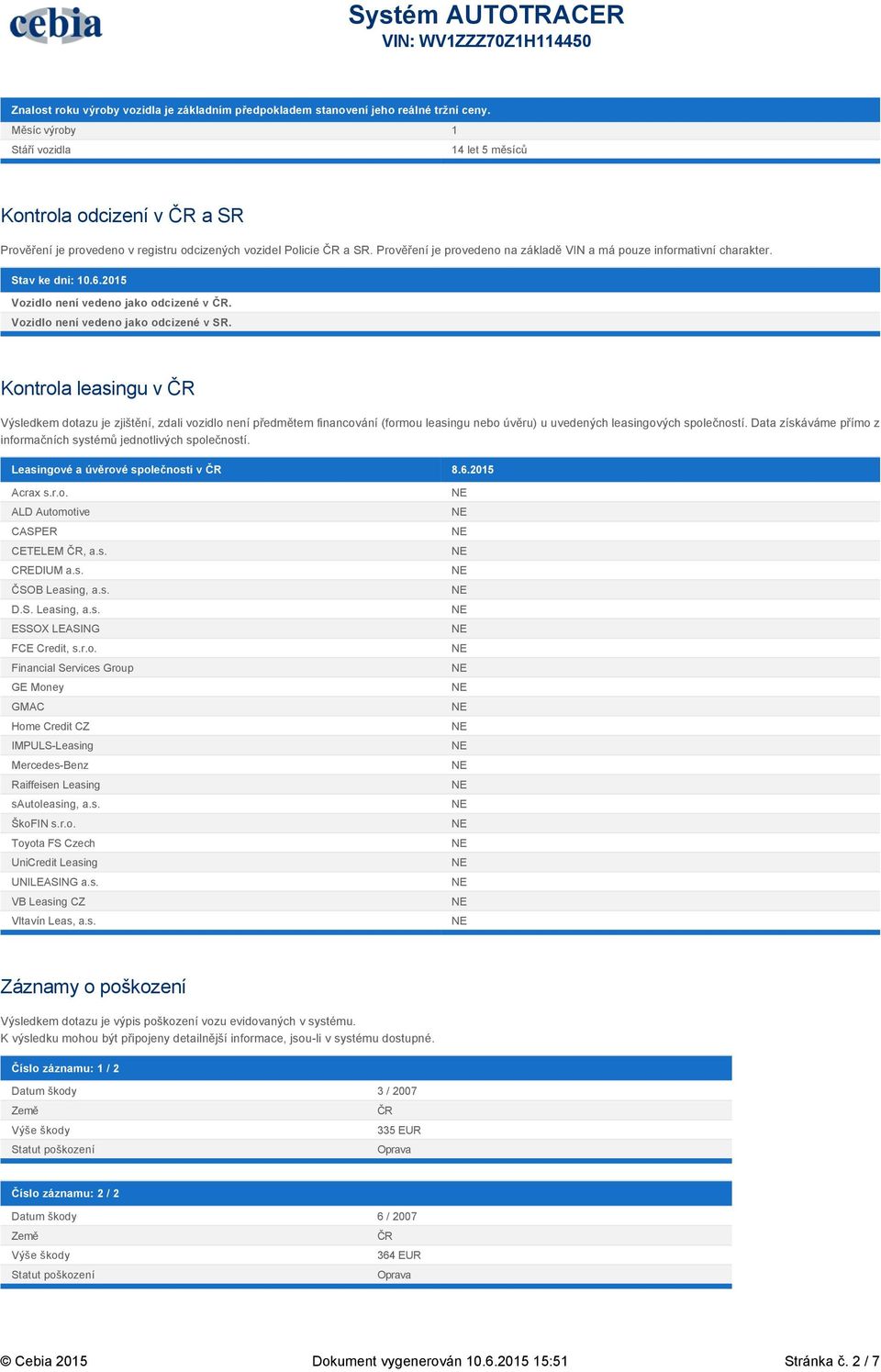The height and width of the screenshot is (1372, 881).
Task: Click 'Oprava' status in record 2 / 2
Action: [x=394, y=1275]
